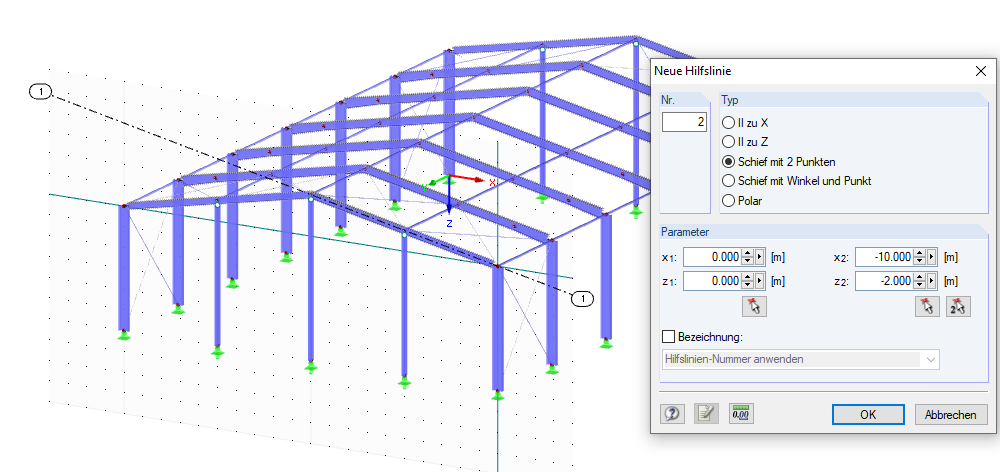Click the z1 input field showing 0.000
The width and height of the screenshot is (1000, 472).
(712, 281)
